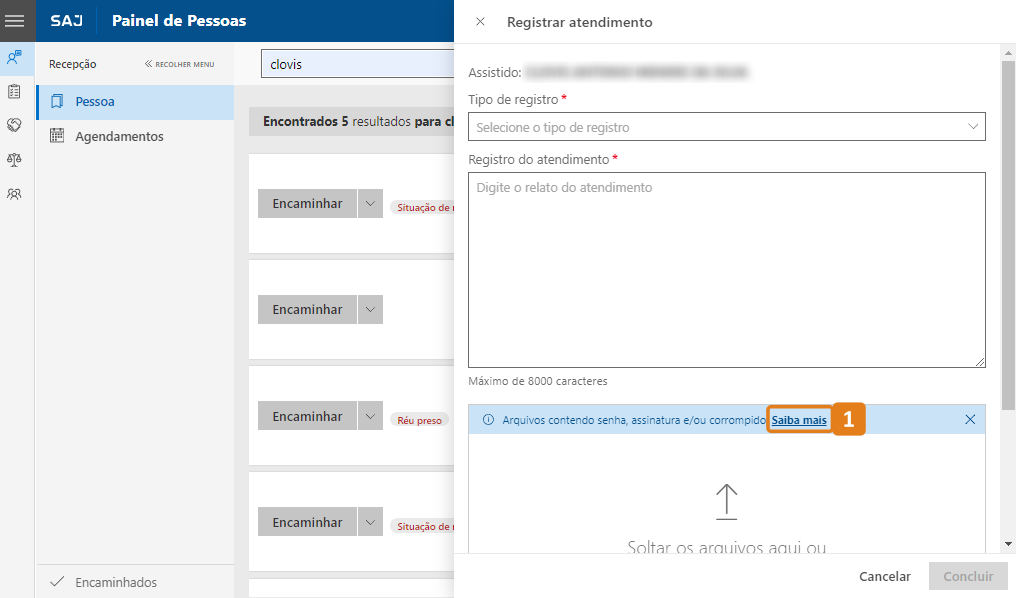Viewport: 1016px width, 598px height.
Task: Close the Registrar atendimento panel
Action: click(480, 21)
